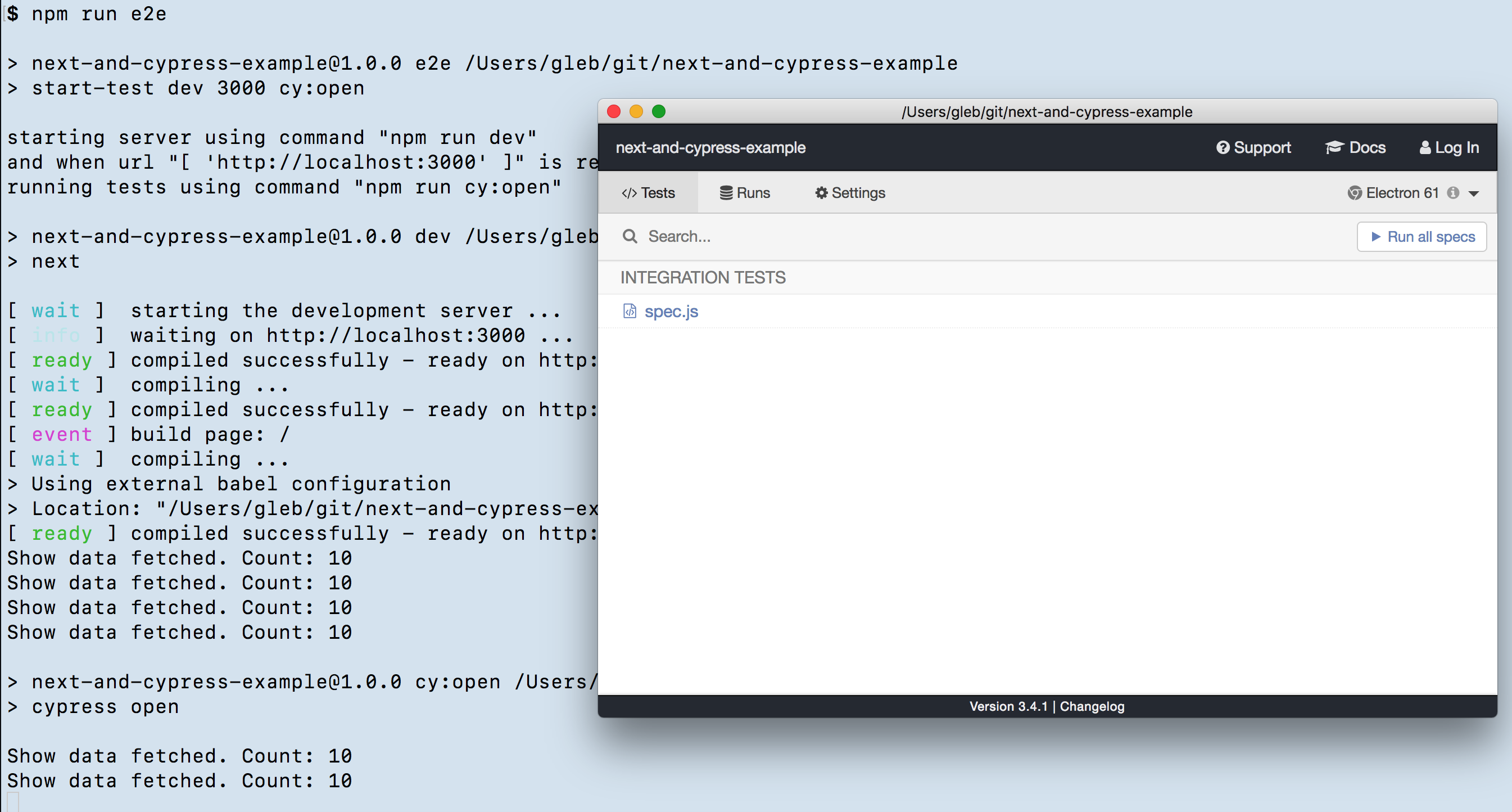
Task: Expand the browser selection dropdown arrow
Action: [x=1473, y=194]
